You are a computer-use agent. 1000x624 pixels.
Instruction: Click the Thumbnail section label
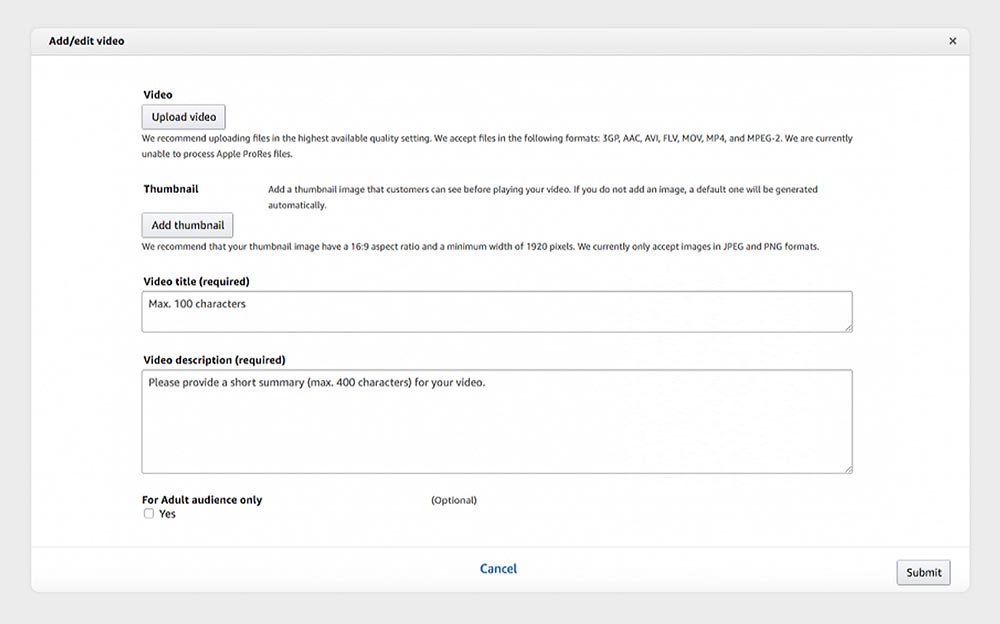pos(171,189)
